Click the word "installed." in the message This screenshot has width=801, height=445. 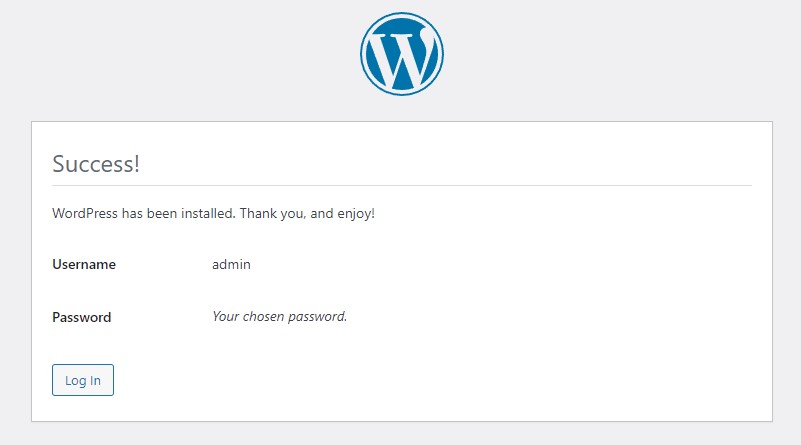pyautogui.click(x=208, y=213)
